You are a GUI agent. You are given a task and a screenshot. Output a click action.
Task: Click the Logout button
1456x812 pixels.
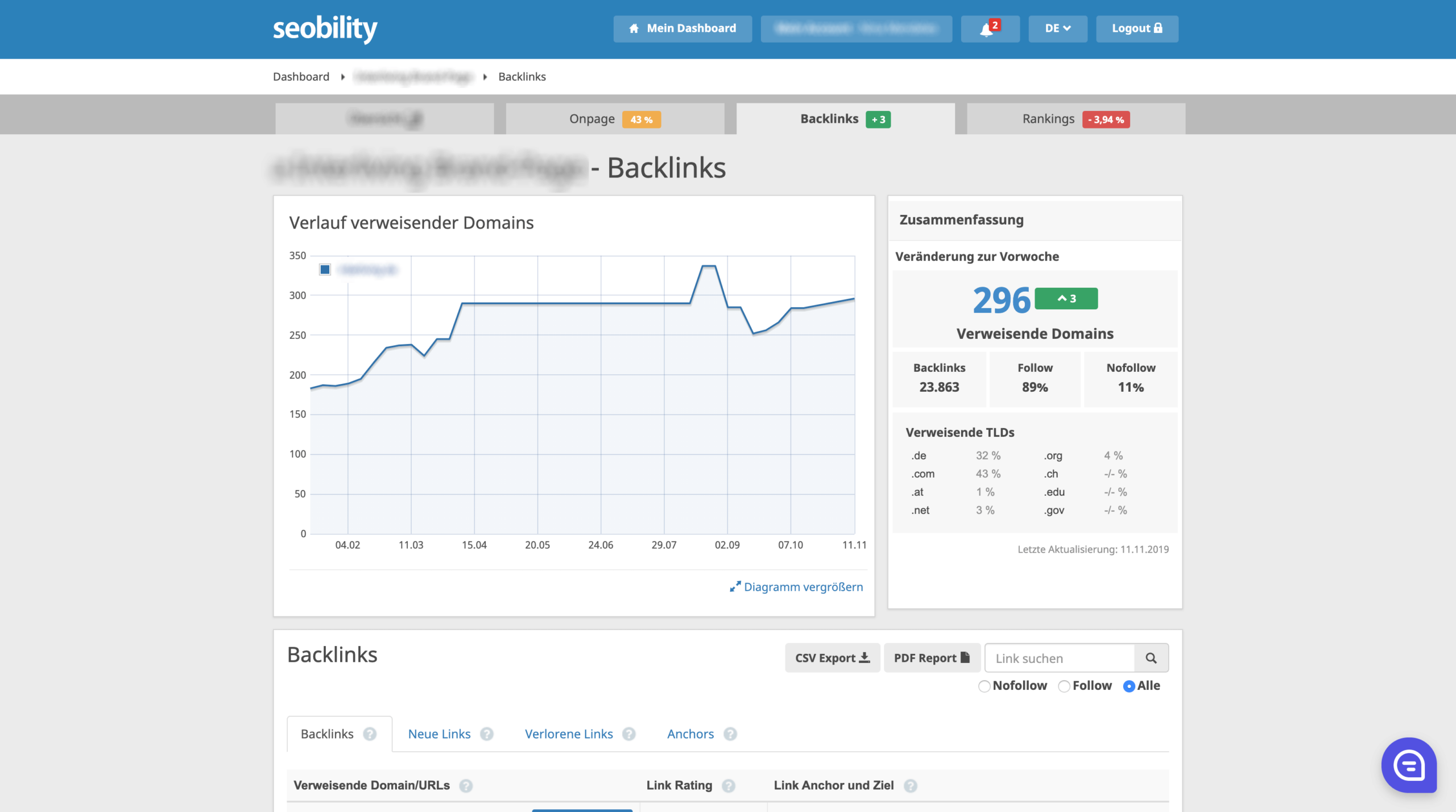1137,28
